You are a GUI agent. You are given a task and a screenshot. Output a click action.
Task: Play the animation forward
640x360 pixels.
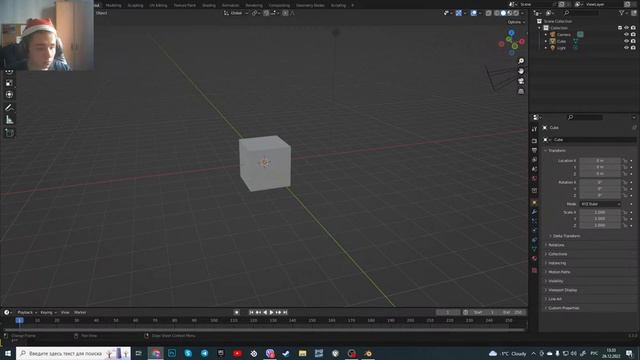(x=271, y=312)
